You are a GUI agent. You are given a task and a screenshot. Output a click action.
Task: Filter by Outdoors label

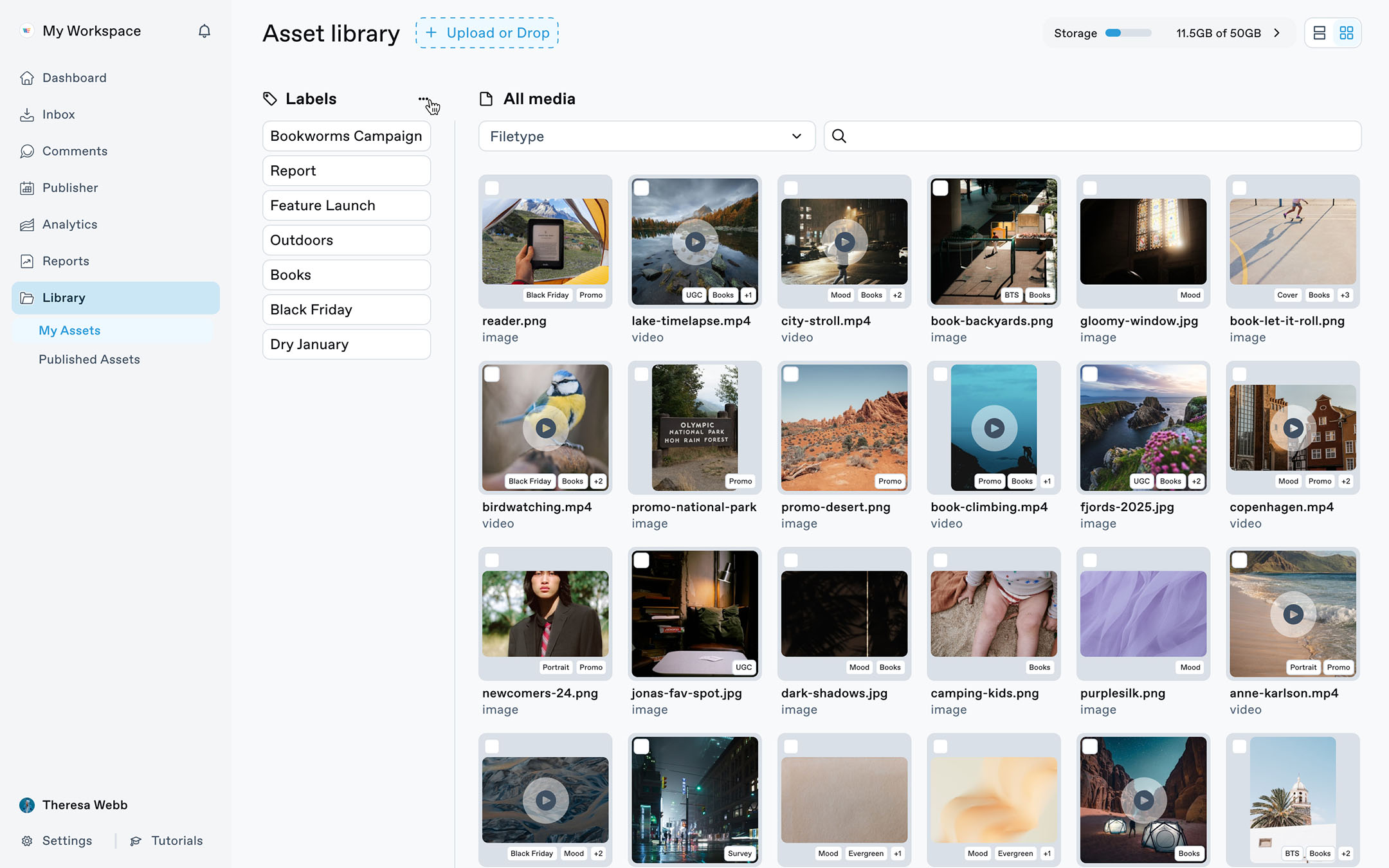point(347,240)
